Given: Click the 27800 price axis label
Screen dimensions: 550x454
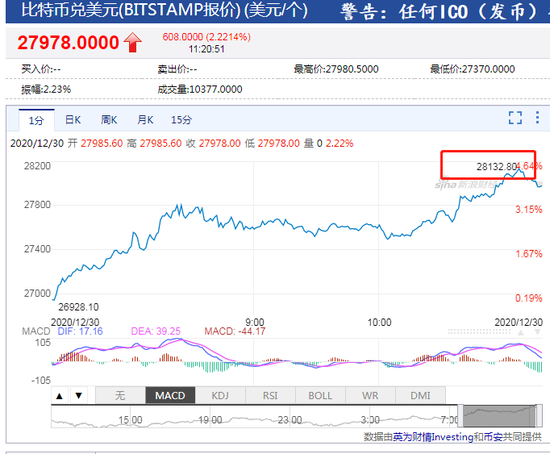Looking at the screenshot, I should (x=37, y=205).
